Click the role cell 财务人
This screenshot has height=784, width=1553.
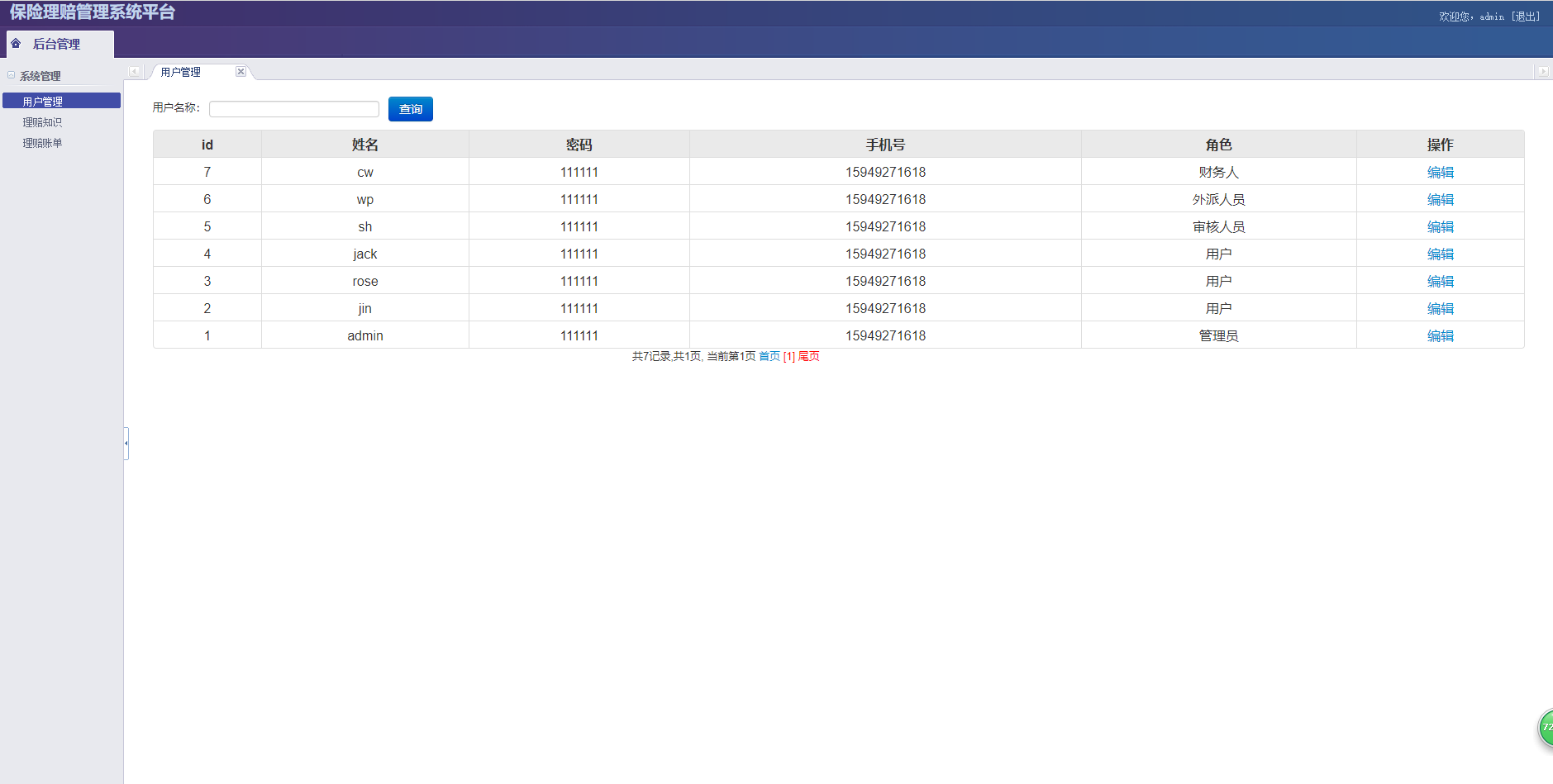tap(1219, 172)
